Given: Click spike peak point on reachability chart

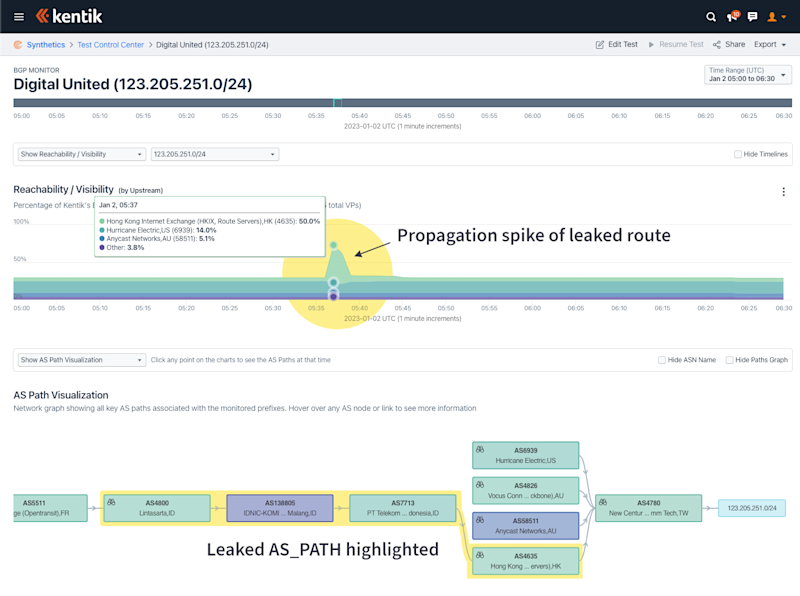Looking at the screenshot, I should pyautogui.click(x=334, y=245).
